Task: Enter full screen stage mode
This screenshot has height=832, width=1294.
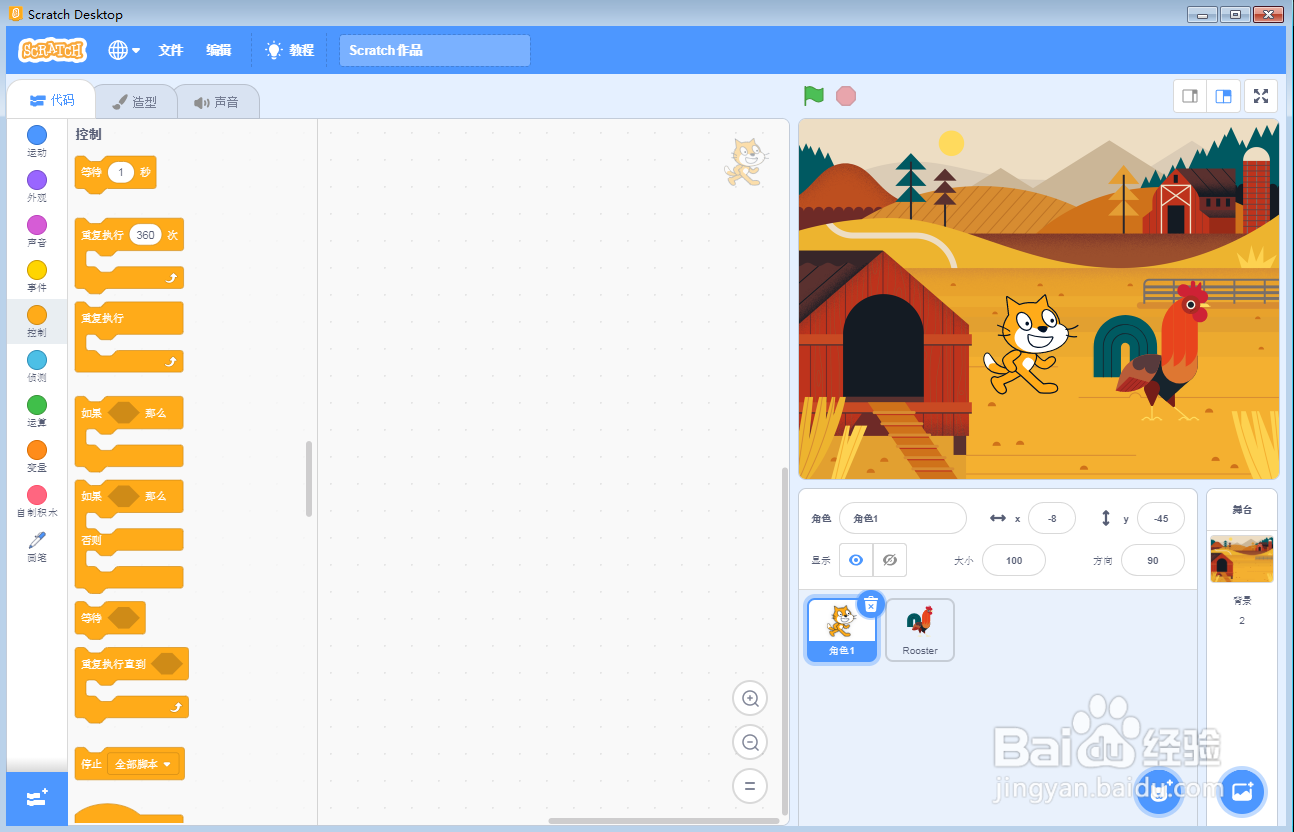Action: pos(1262,96)
